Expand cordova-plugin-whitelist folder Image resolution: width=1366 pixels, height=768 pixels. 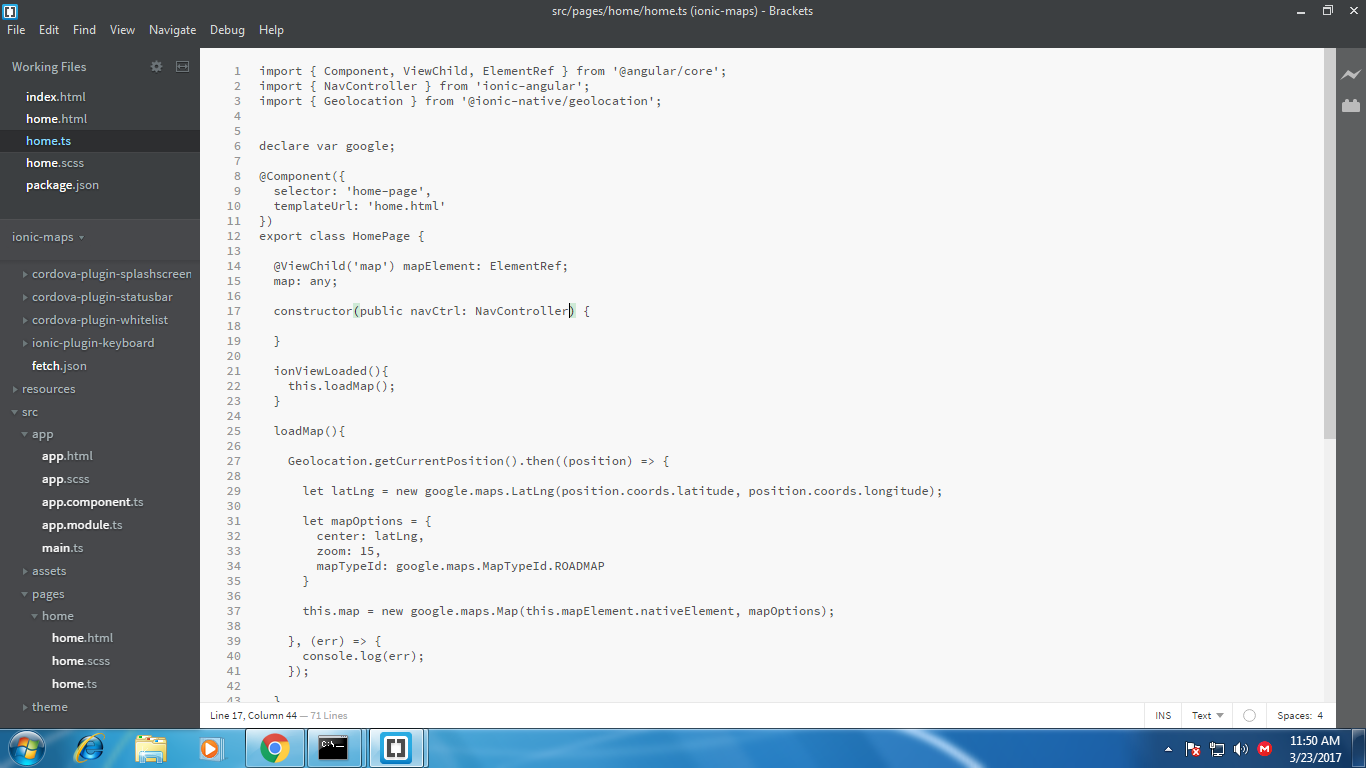click(x=96, y=320)
